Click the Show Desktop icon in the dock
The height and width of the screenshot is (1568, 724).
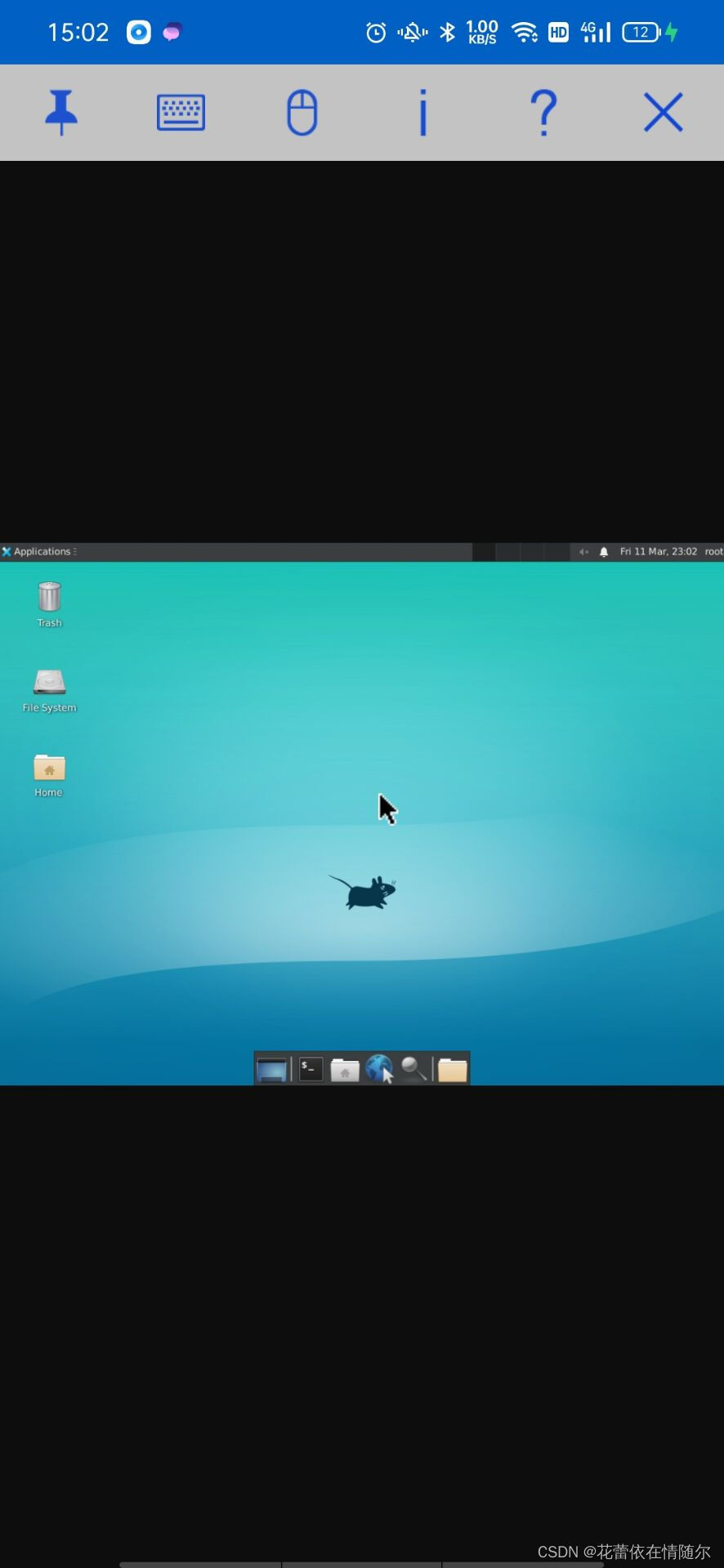coord(271,1069)
